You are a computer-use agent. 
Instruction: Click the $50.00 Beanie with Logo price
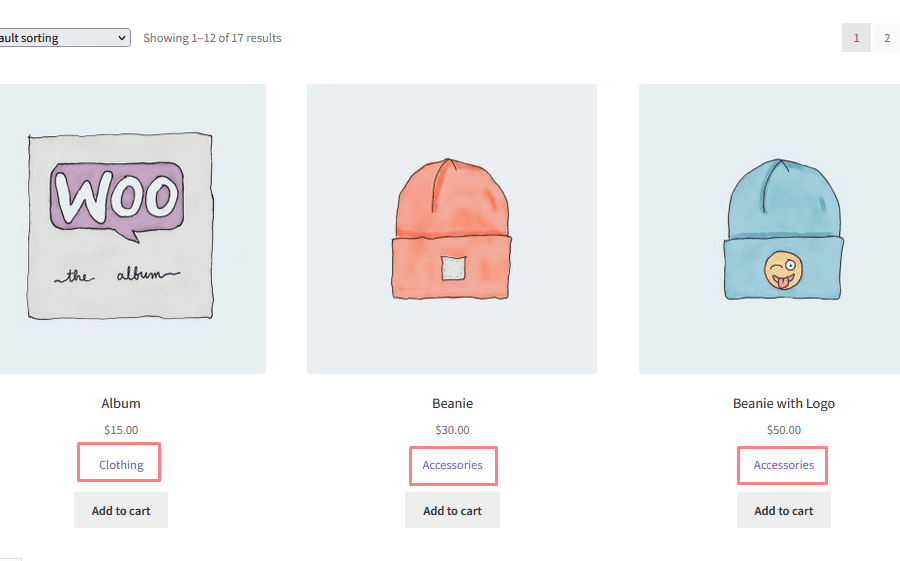click(783, 430)
